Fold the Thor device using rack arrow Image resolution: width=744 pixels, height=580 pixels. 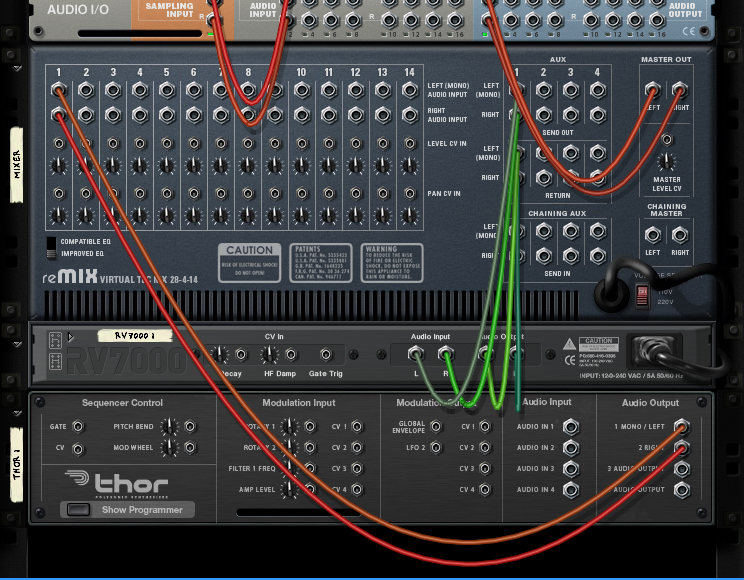tap(18, 413)
